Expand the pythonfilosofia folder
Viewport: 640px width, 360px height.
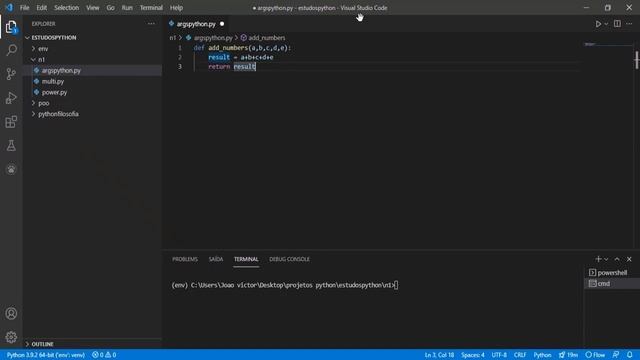[x=58, y=114]
